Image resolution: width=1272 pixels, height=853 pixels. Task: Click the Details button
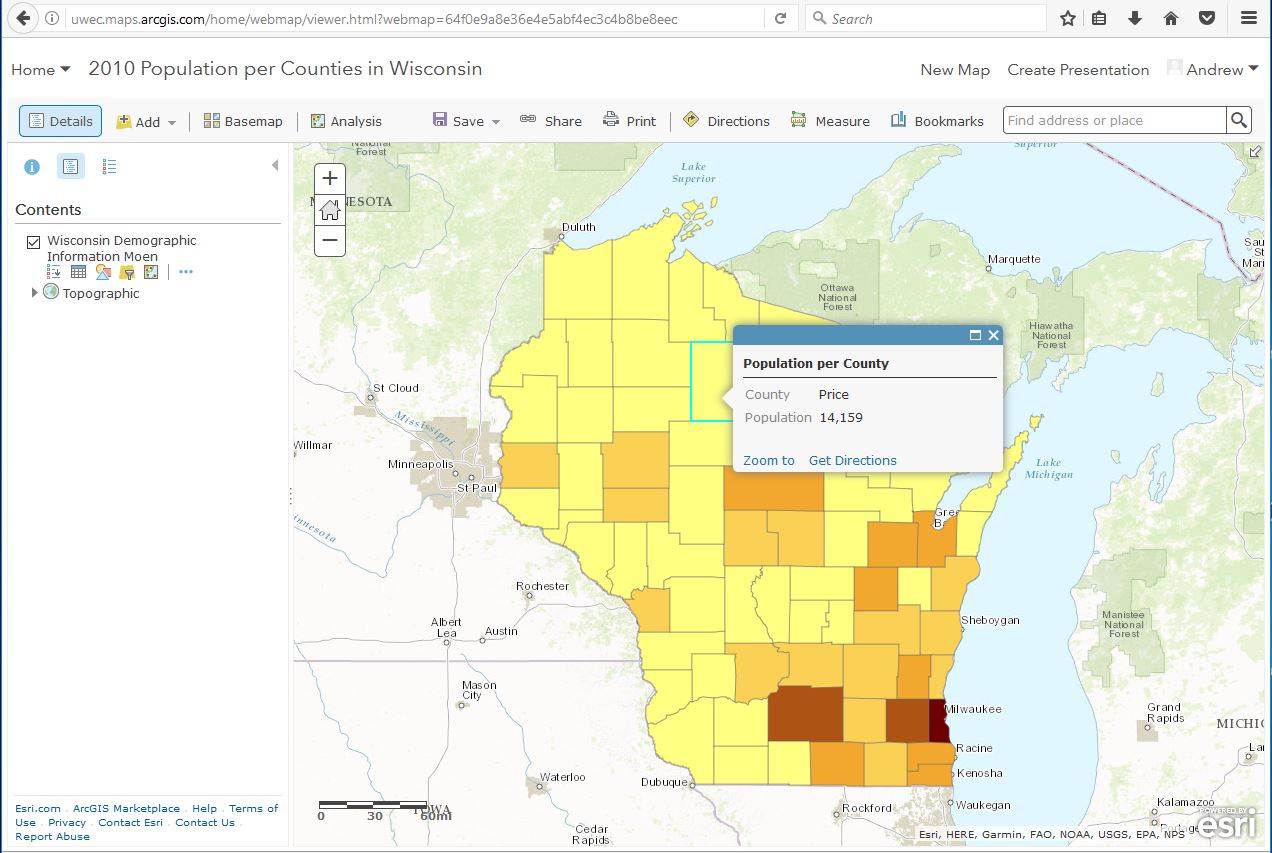point(60,121)
